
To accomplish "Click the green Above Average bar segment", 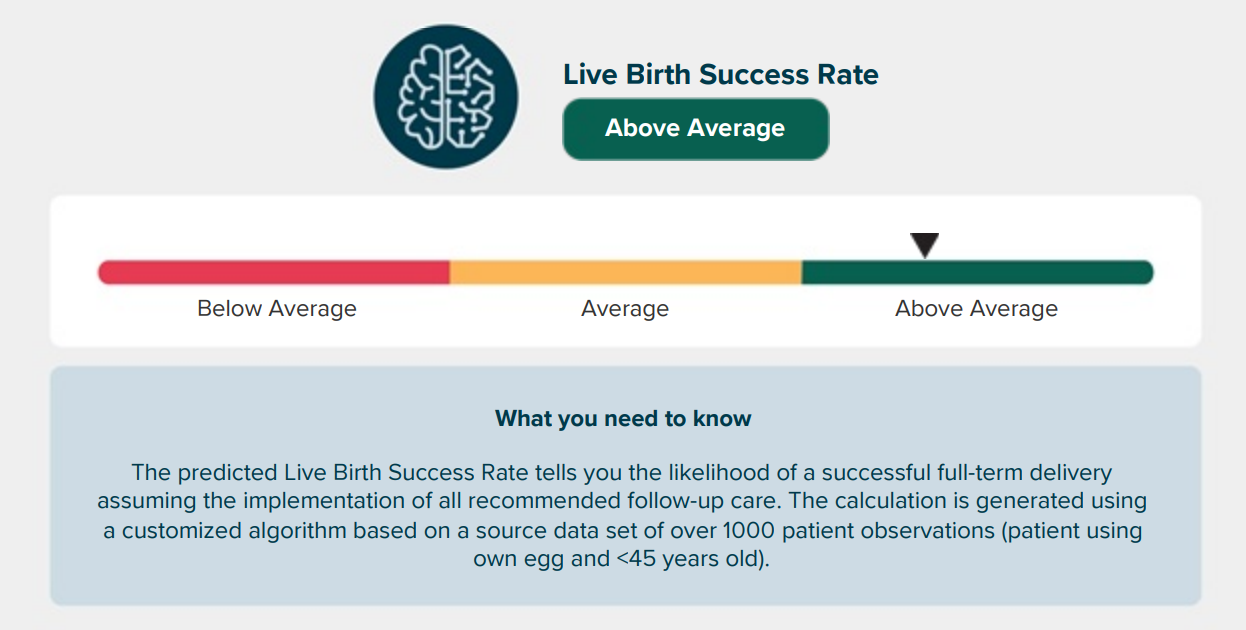I will 978,272.
